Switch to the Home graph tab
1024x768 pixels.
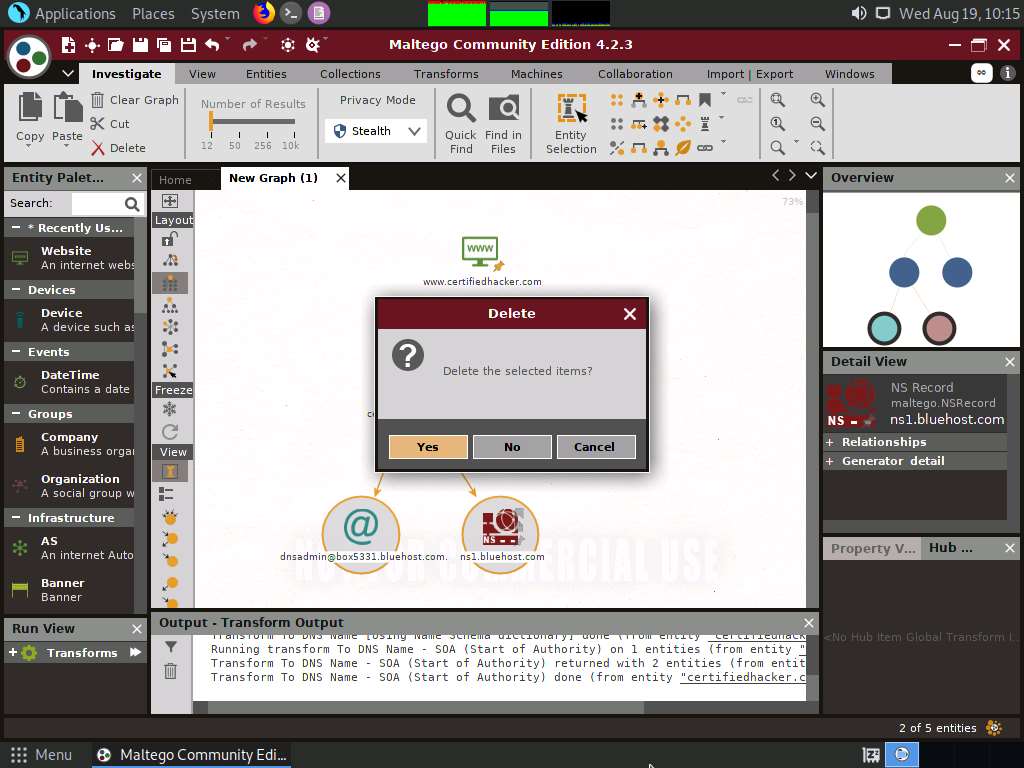click(175, 180)
